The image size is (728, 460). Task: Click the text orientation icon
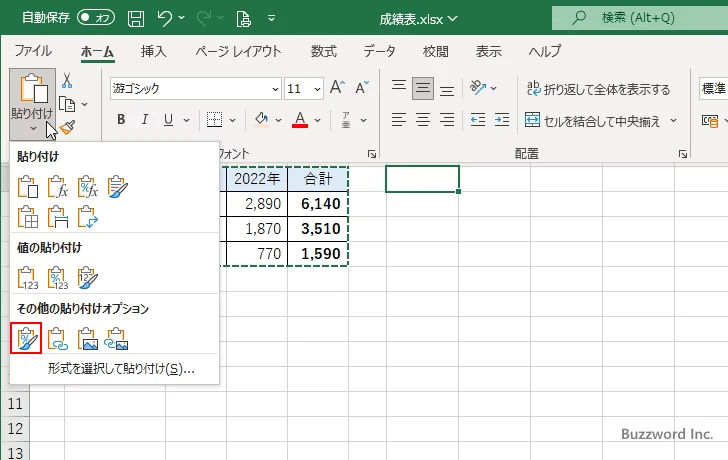click(478, 87)
